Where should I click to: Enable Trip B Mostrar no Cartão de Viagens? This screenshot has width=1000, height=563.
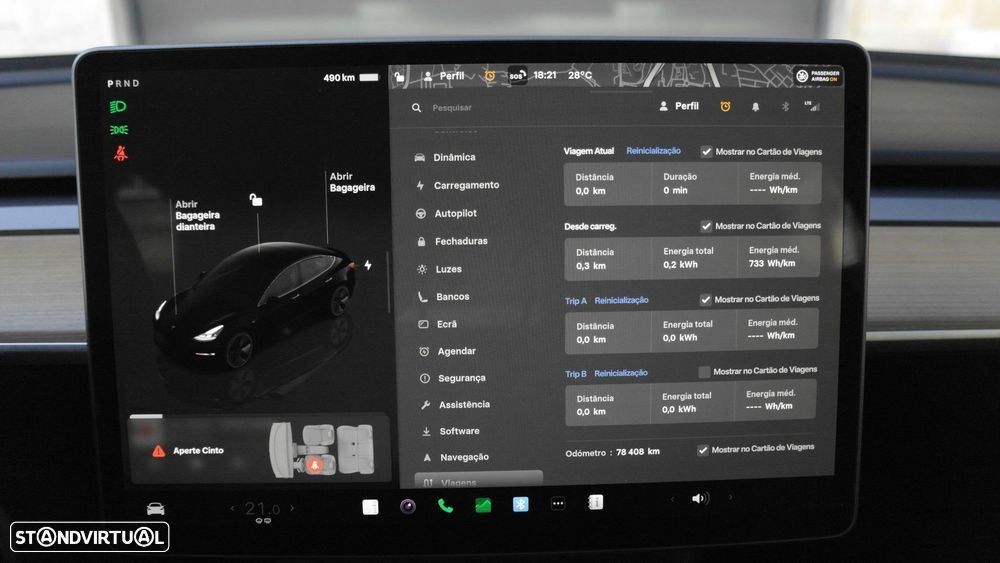coord(704,371)
